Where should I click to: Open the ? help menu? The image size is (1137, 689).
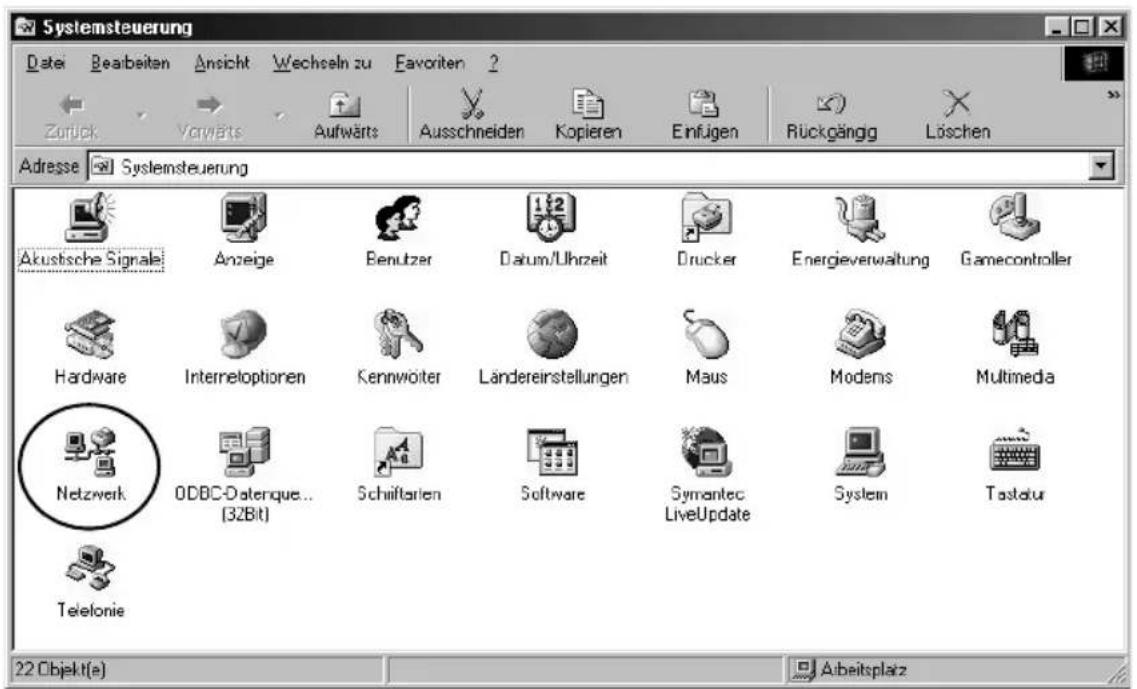[x=493, y=63]
